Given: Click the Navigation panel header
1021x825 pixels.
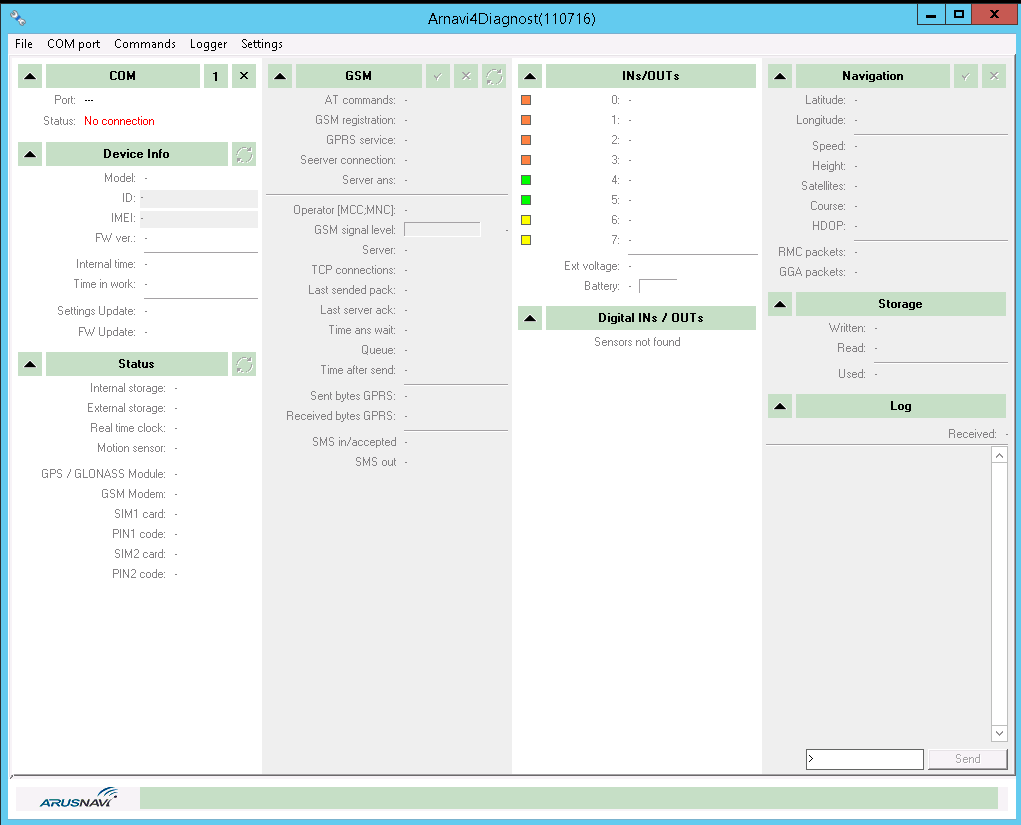Looking at the screenshot, I should click(873, 76).
